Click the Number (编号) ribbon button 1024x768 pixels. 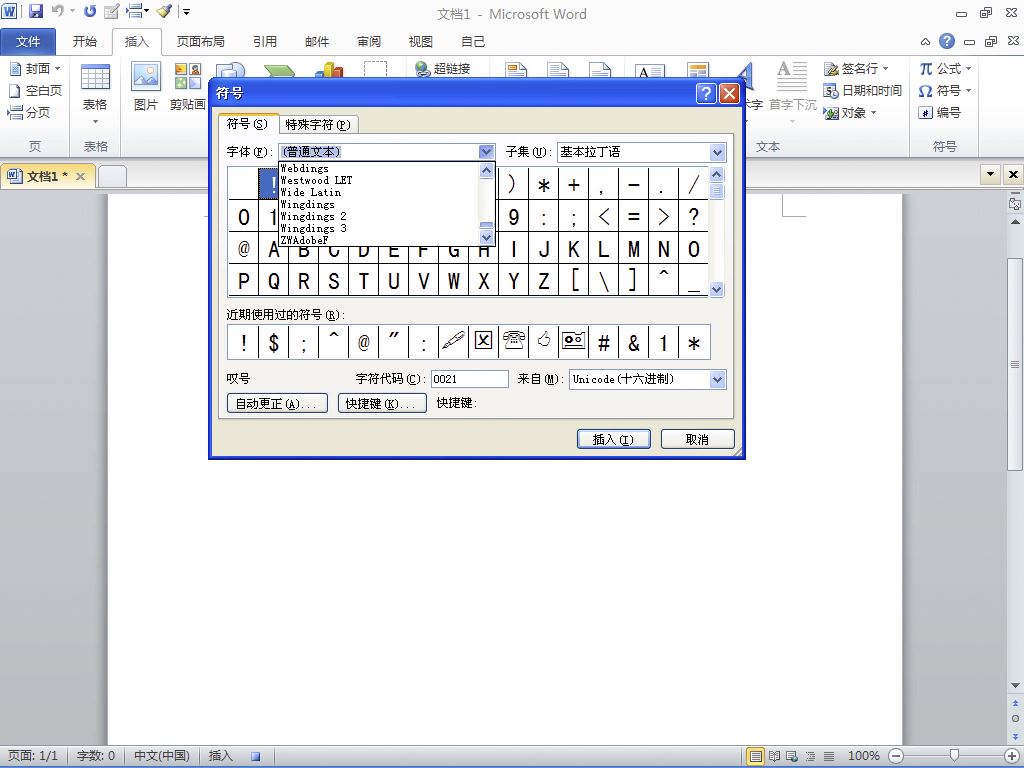940,112
